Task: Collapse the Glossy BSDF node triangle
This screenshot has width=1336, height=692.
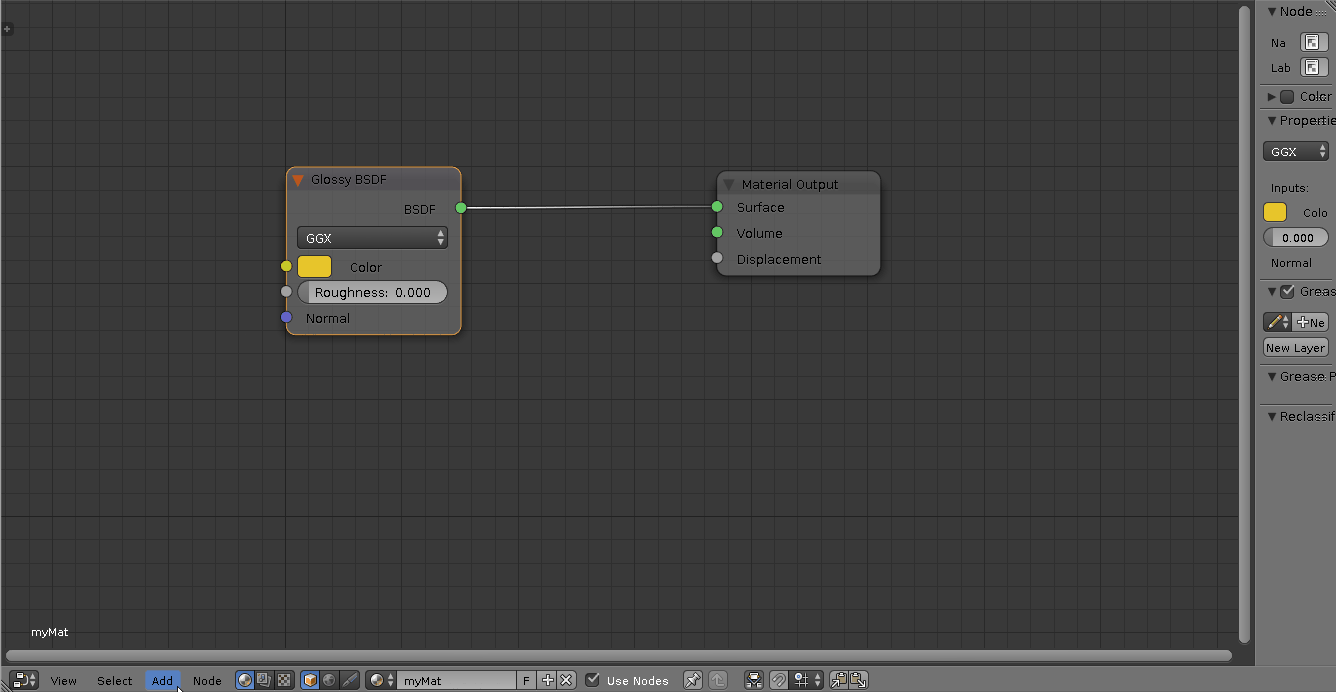Action: coord(297,180)
